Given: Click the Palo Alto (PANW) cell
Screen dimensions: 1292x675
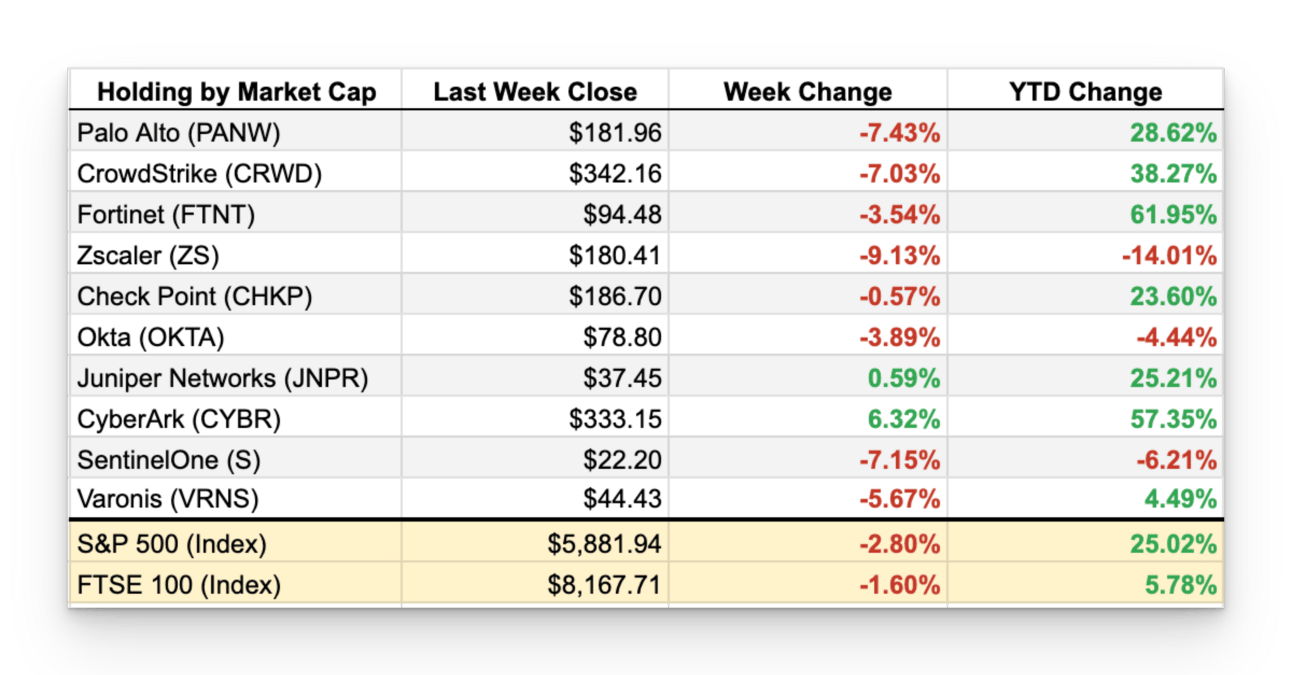Looking at the screenshot, I should click(x=179, y=133).
